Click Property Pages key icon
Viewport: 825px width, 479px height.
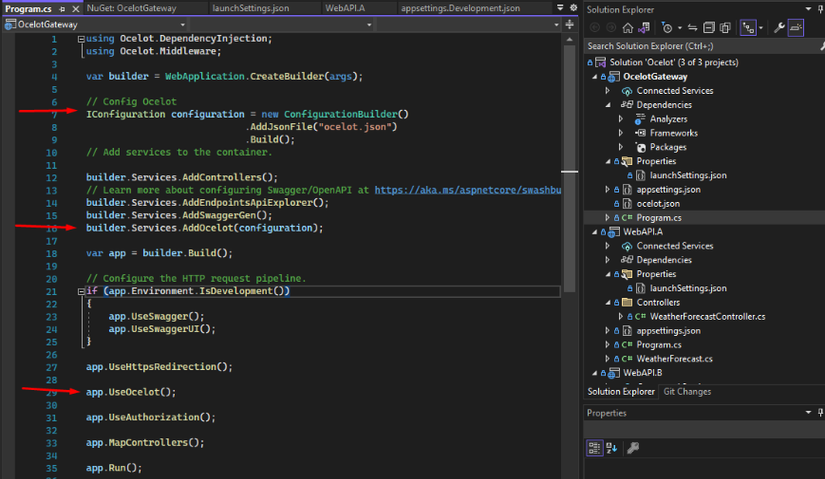click(x=633, y=448)
